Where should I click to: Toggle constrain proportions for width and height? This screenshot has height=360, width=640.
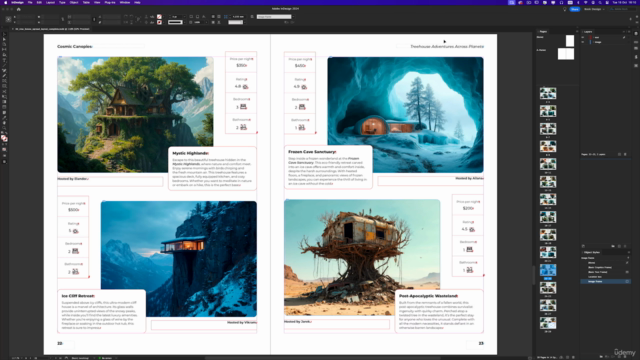click(x=62, y=19)
